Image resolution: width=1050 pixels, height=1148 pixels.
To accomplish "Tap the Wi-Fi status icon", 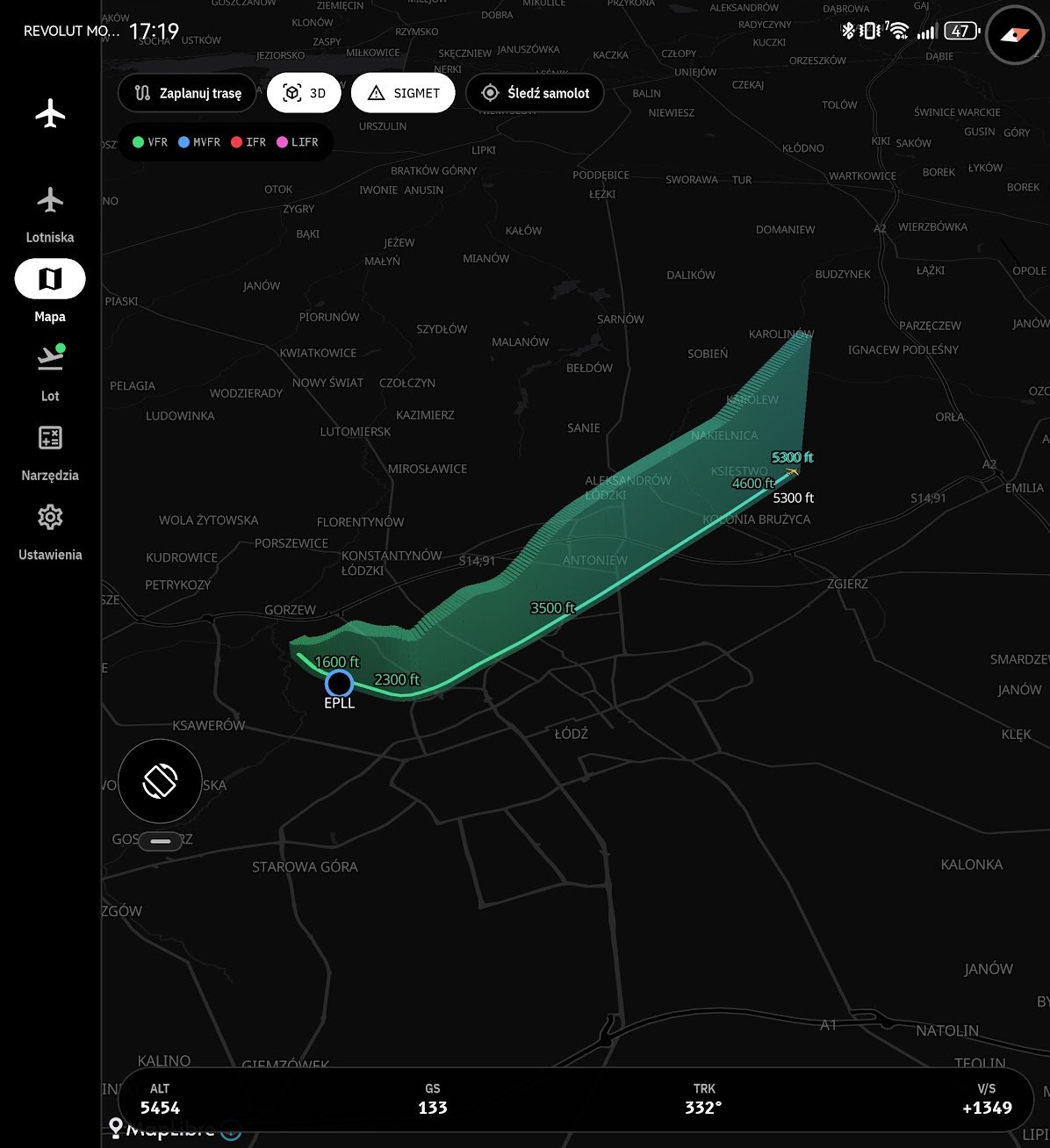I will tap(897, 32).
